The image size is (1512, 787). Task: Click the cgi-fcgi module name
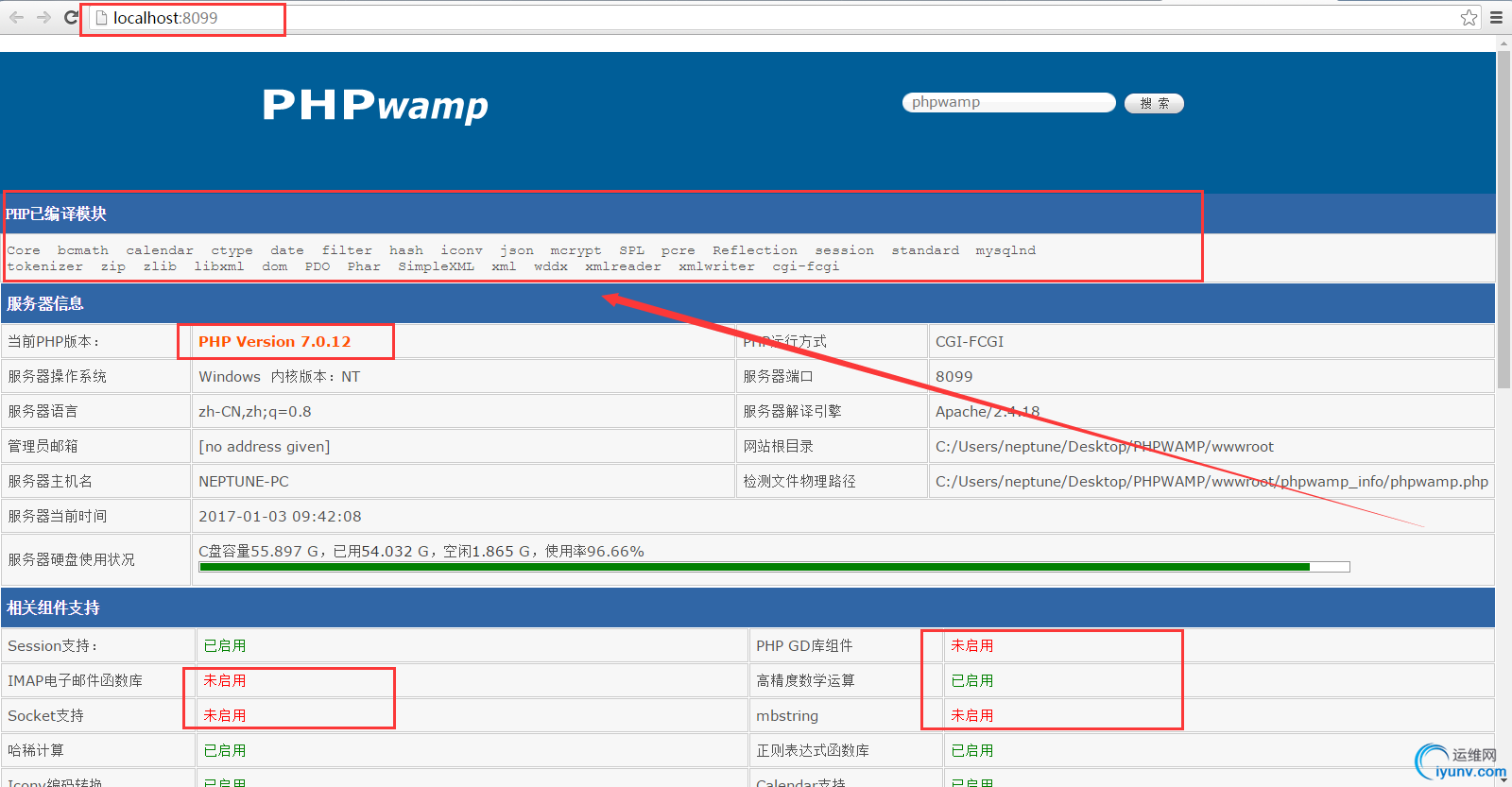(x=805, y=266)
